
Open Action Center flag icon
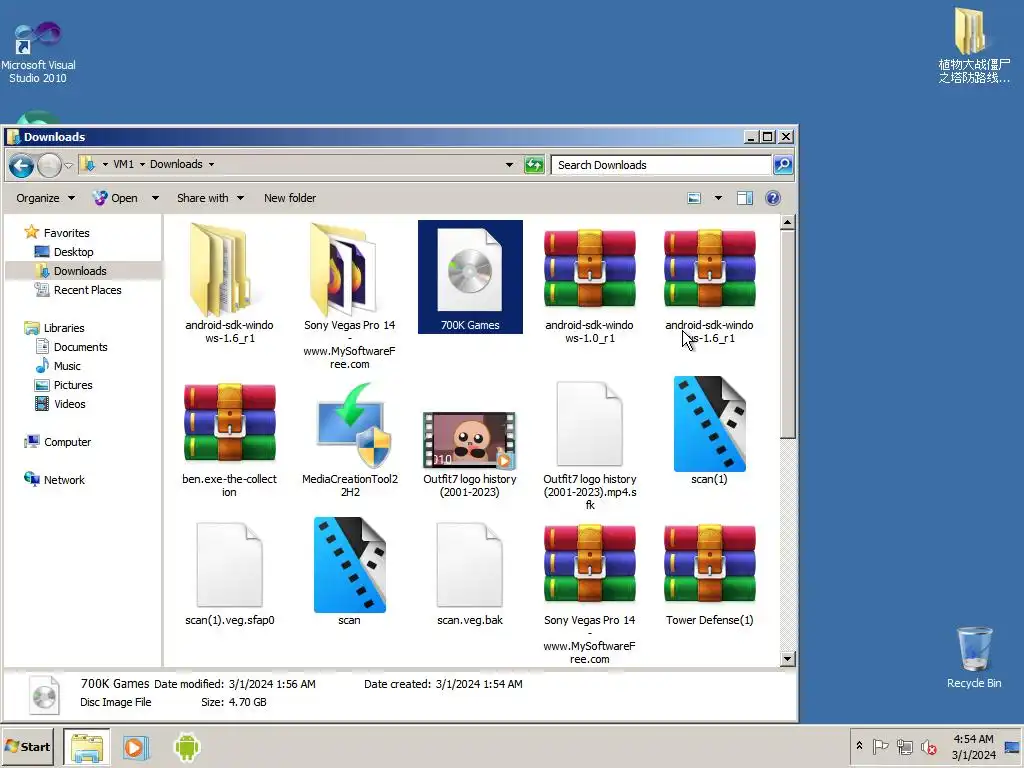tap(880, 746)
